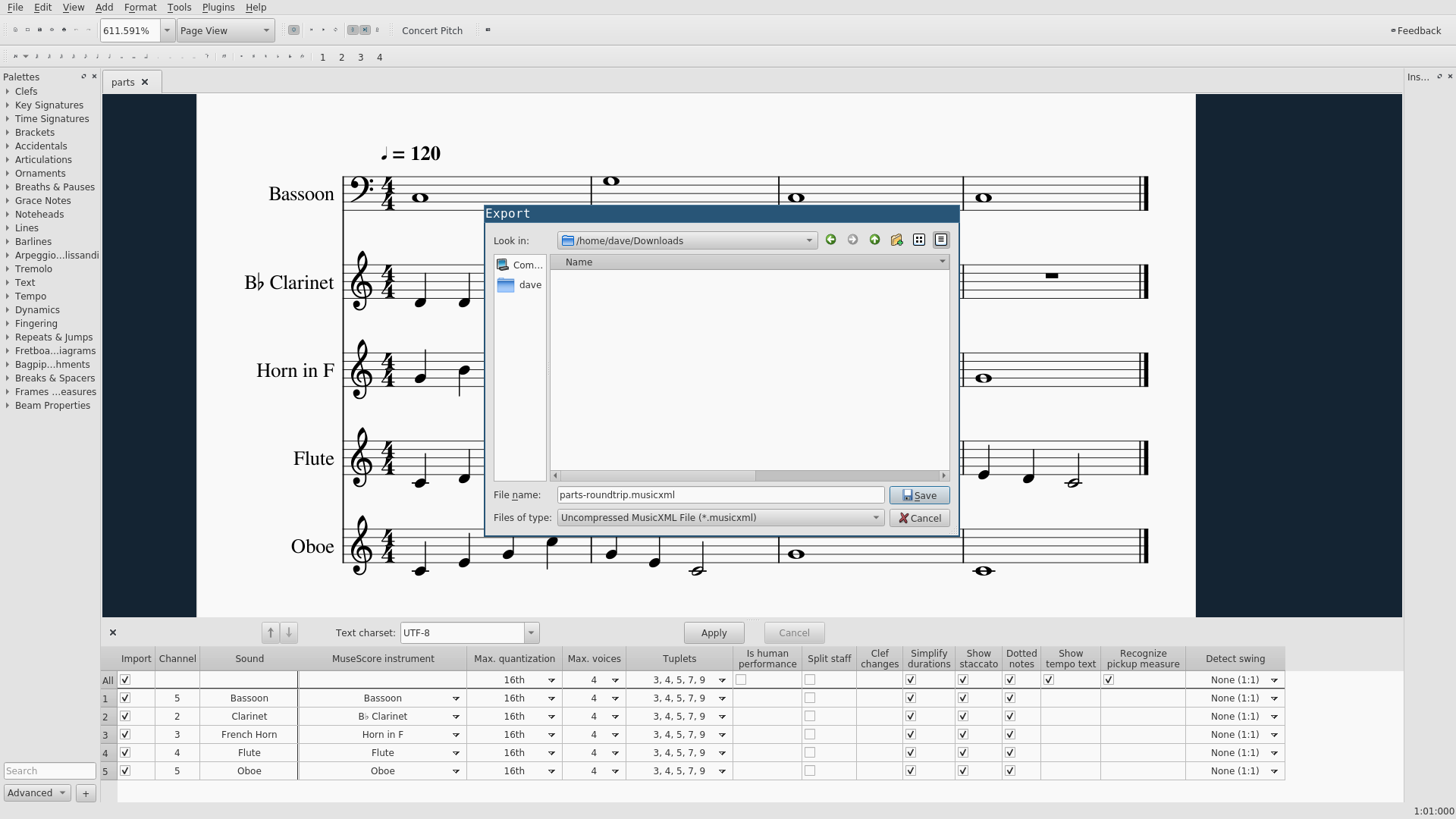
Task: Open Files of type dropdown
Action: pyautogui.click(x=720, y=518)
